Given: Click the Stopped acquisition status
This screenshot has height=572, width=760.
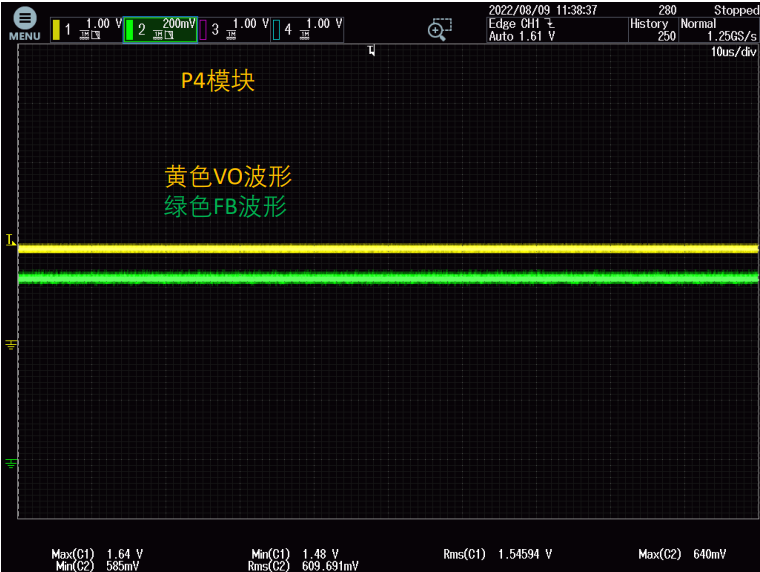Looking at the screenshot, I should [736, 10].
